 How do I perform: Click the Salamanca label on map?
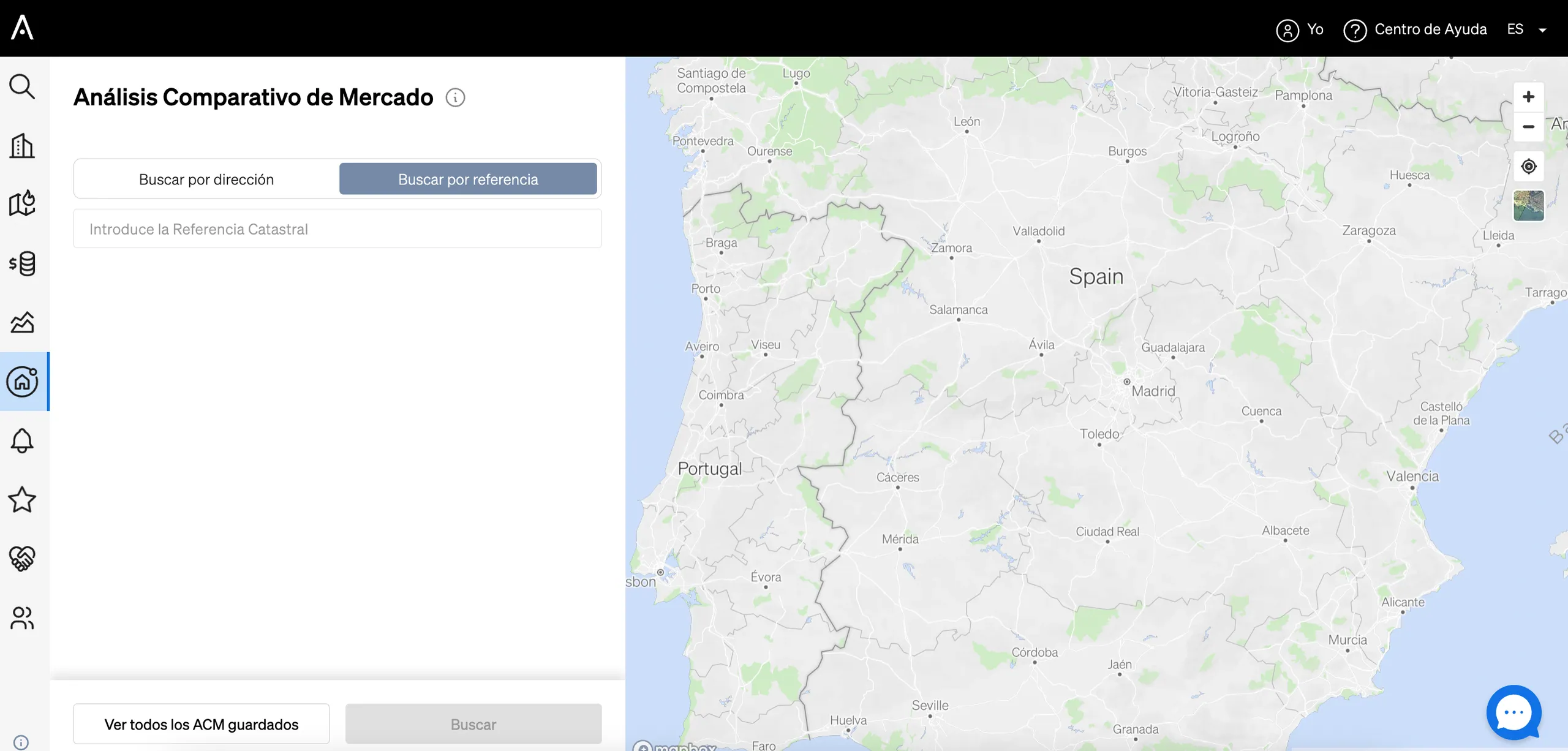pyautogui.click(x=959, y=309)
